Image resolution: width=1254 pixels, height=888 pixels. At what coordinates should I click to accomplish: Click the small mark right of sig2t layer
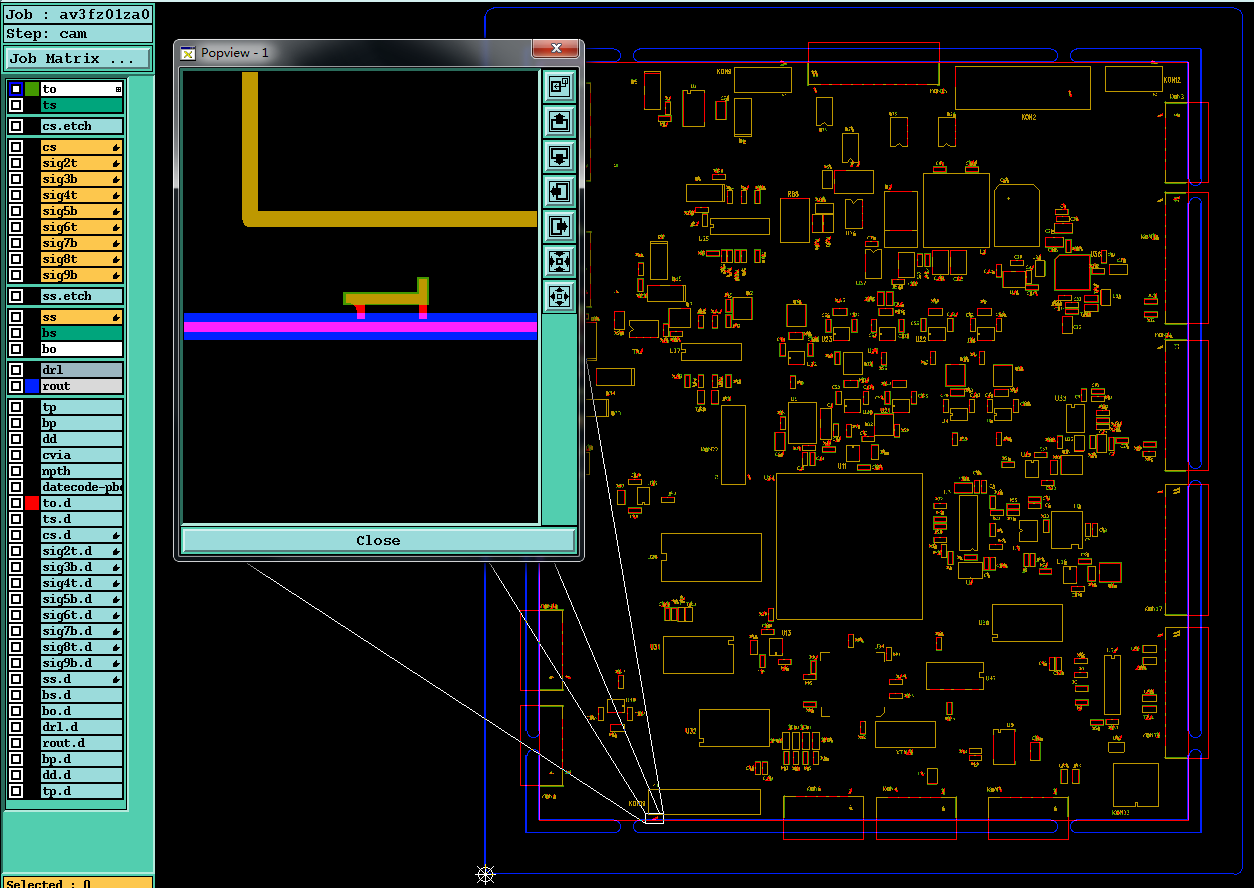[x=116, y=163]
